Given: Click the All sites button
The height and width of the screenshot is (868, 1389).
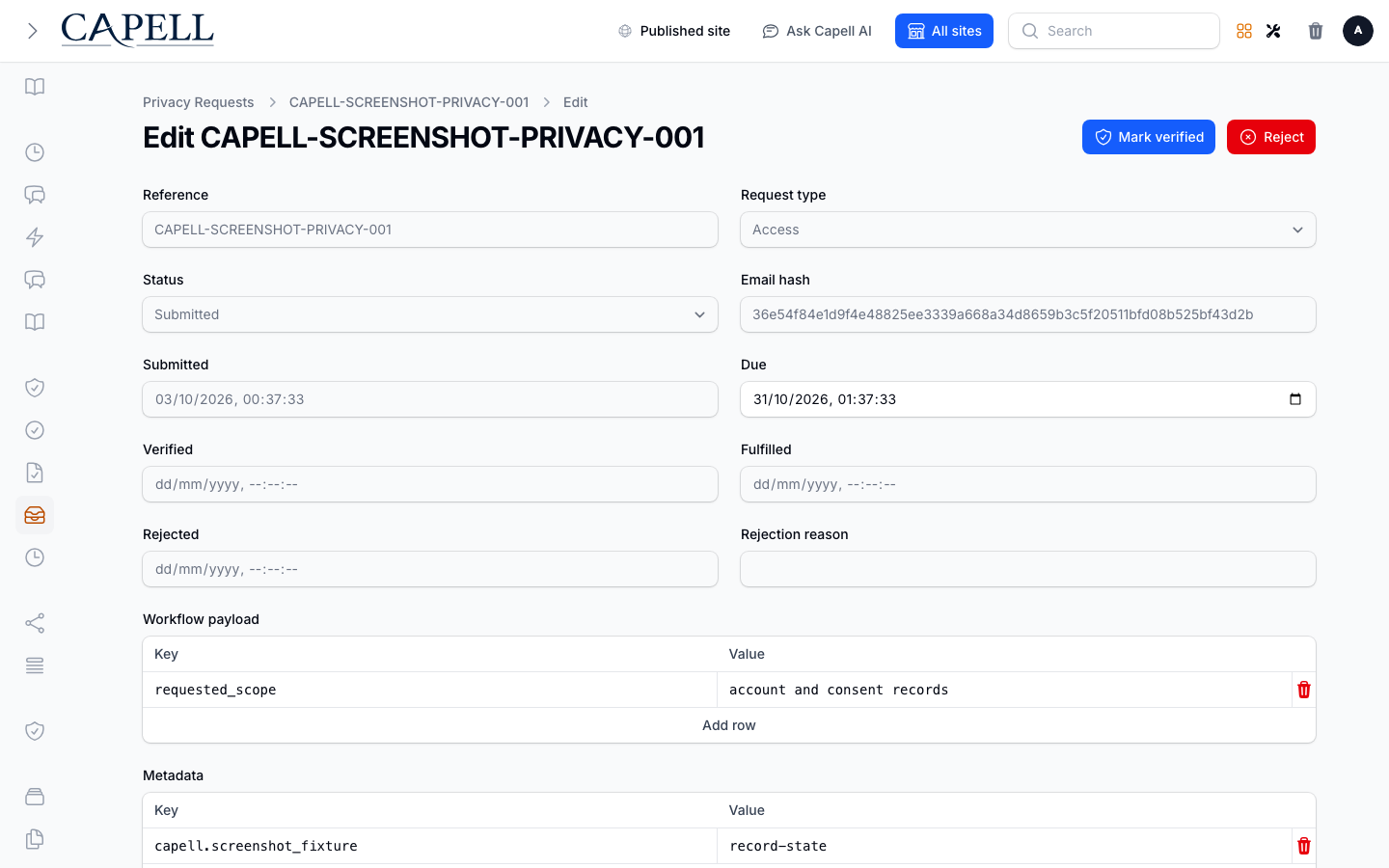Looking at the screenshot, I should pyautogui.click(x=944, y=31).
